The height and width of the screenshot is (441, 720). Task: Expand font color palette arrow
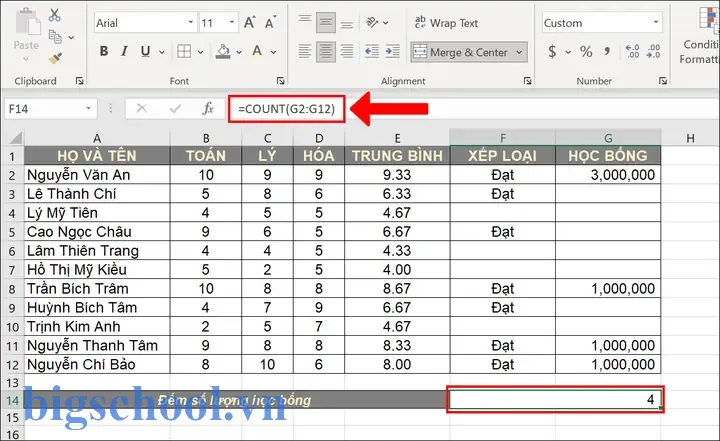tap(273, 52)
